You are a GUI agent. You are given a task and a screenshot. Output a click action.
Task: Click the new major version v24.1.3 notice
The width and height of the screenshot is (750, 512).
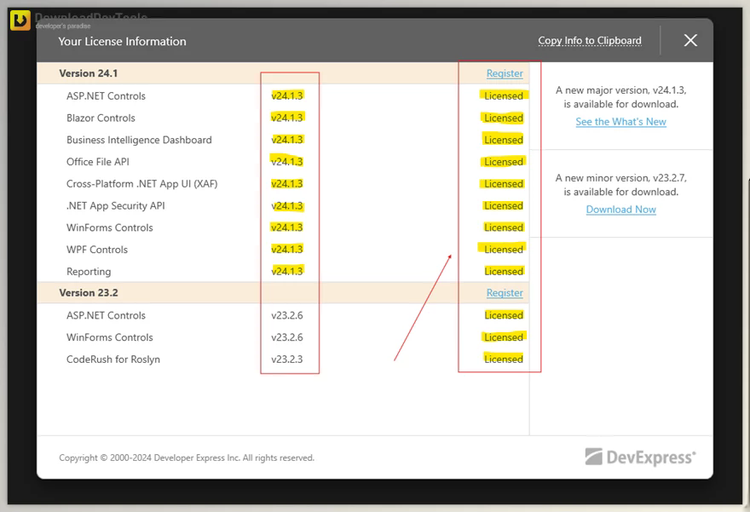pos(621,97)
